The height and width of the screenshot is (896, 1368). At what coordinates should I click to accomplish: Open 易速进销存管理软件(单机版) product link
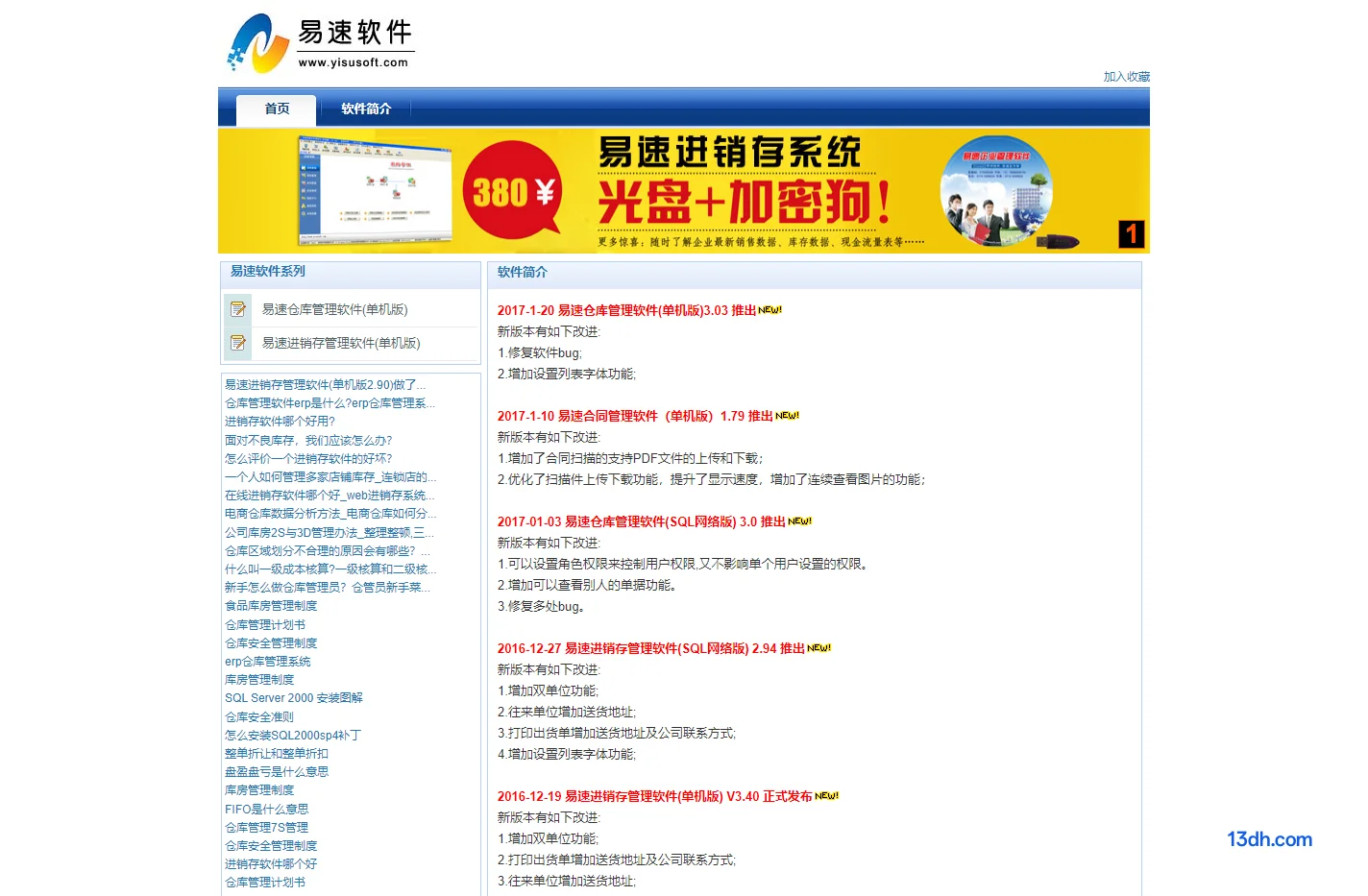341,343
